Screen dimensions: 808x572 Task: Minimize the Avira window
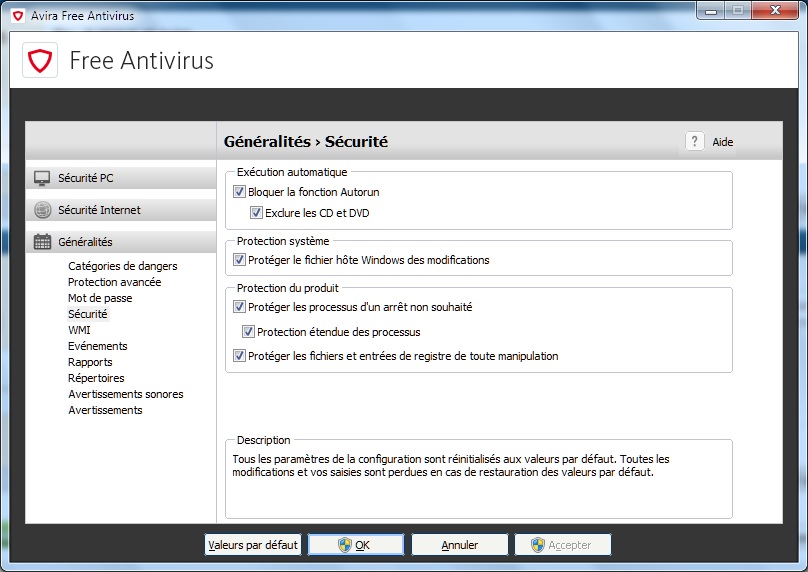pos(711,10)
